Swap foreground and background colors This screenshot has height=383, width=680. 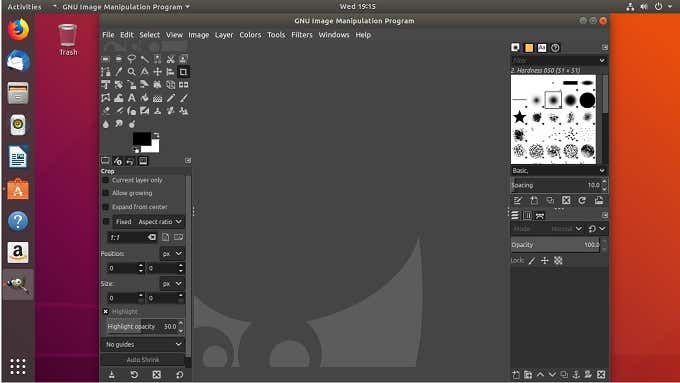pyautogui.click(x=156, y=135)
